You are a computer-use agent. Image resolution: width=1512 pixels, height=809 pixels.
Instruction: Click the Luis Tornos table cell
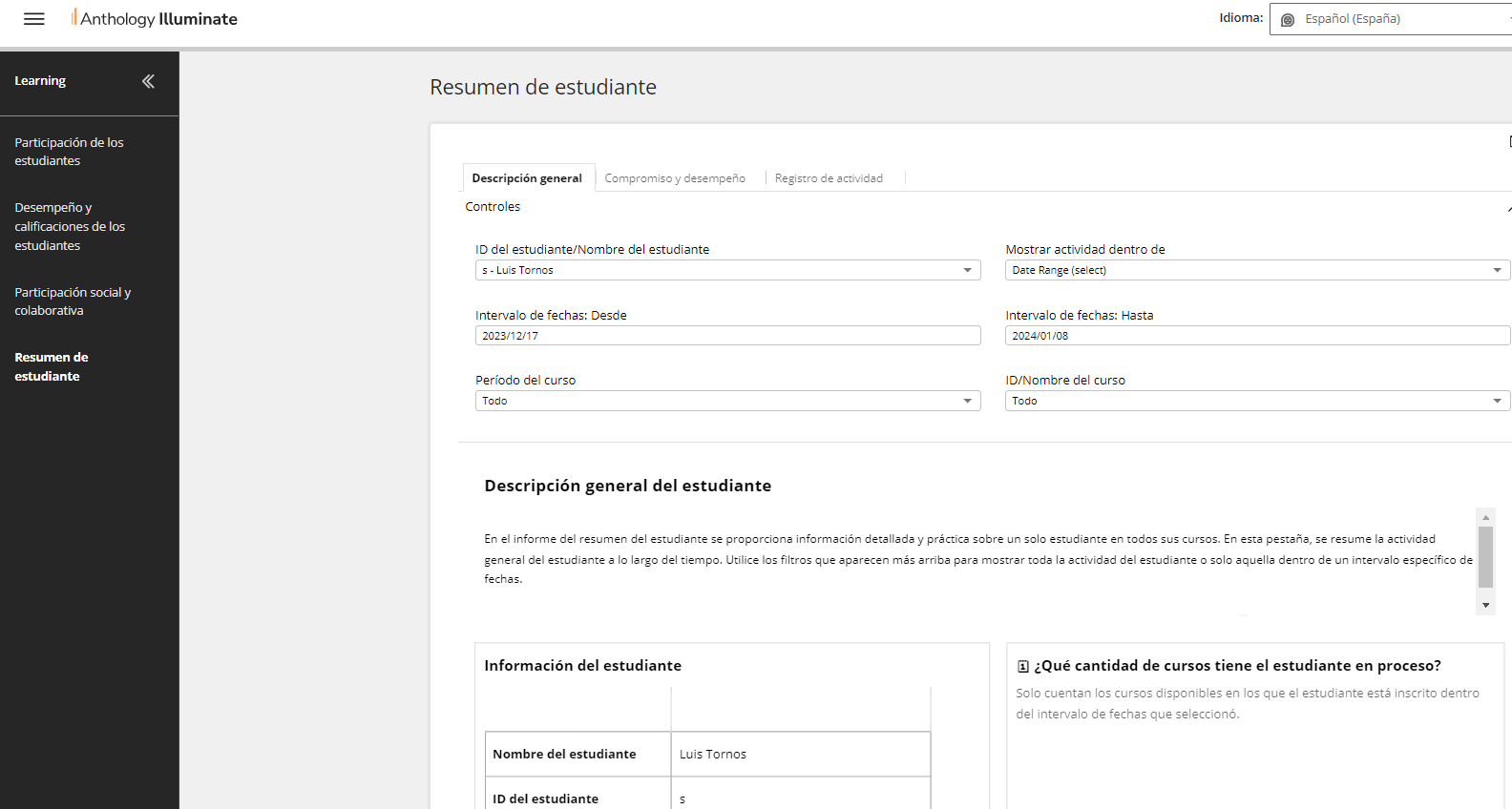pyautogui.click(x=801, y=754)
